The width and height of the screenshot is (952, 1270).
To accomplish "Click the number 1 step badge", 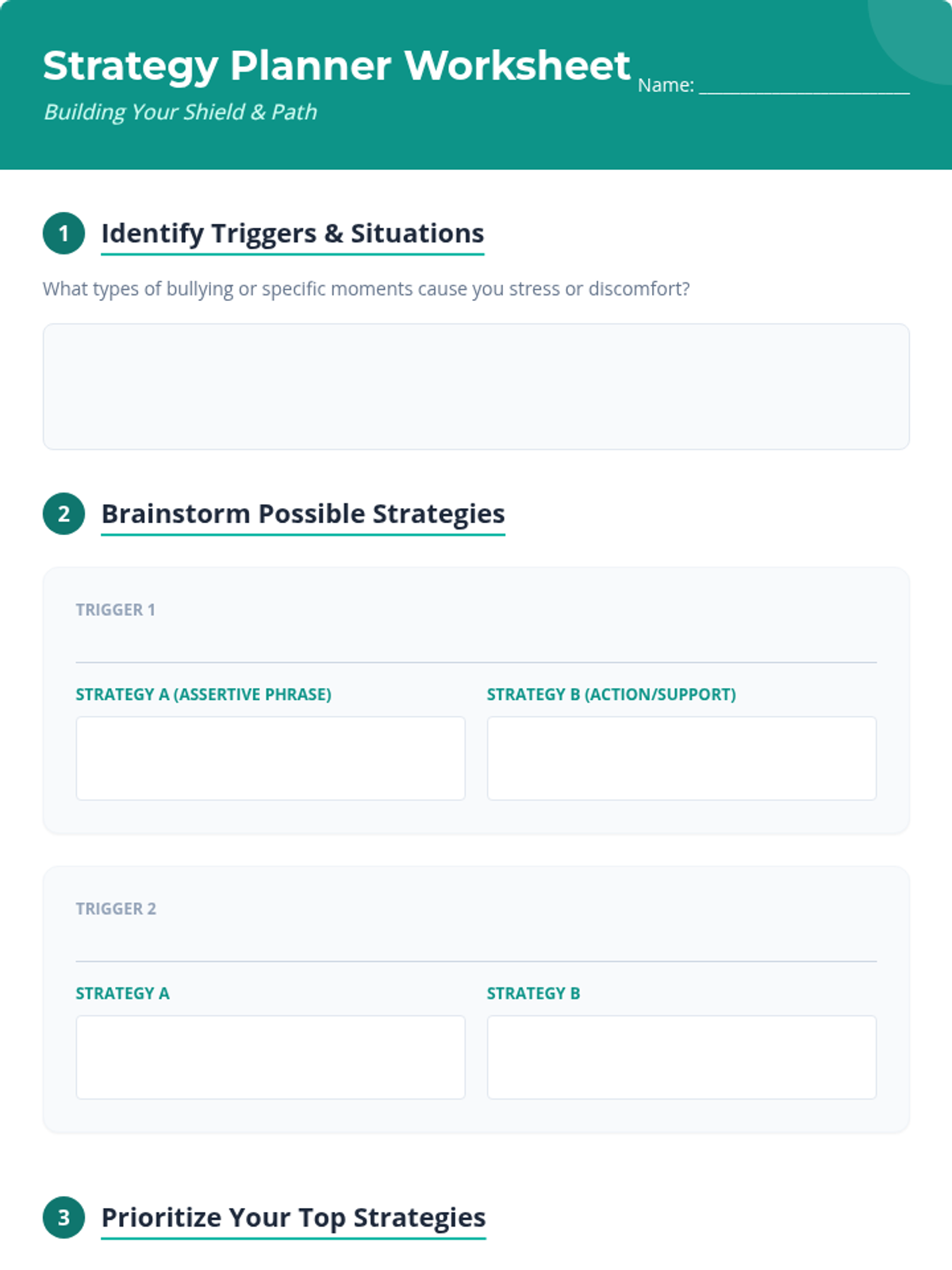I will tap(63, 234).
